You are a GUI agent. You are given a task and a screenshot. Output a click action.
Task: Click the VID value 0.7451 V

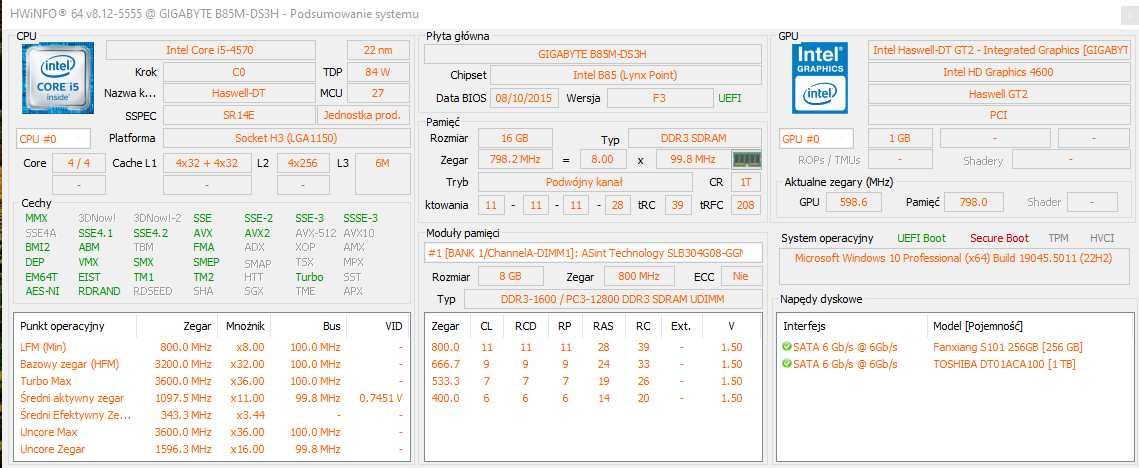[x=381, y=398]
